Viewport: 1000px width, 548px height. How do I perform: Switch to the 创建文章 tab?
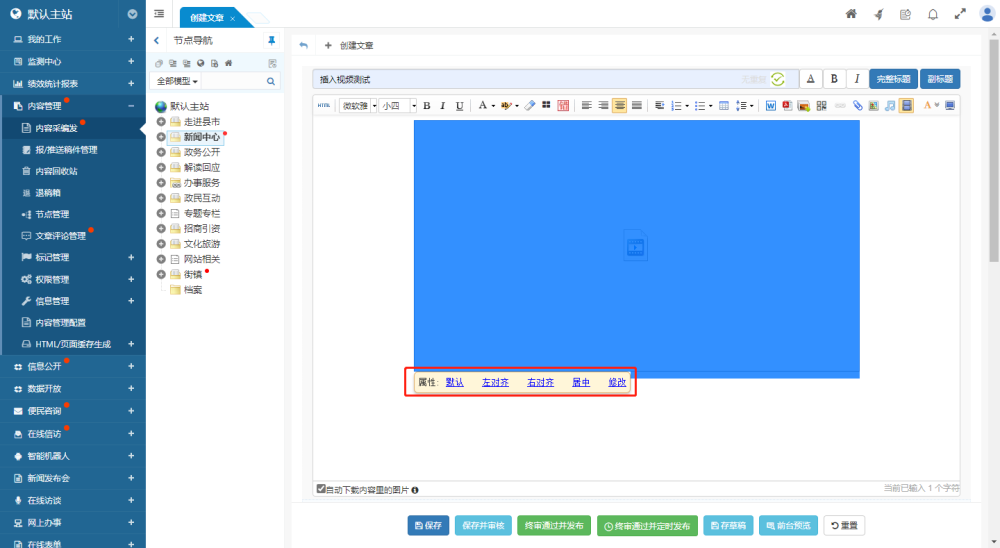[x=208, y=18]
